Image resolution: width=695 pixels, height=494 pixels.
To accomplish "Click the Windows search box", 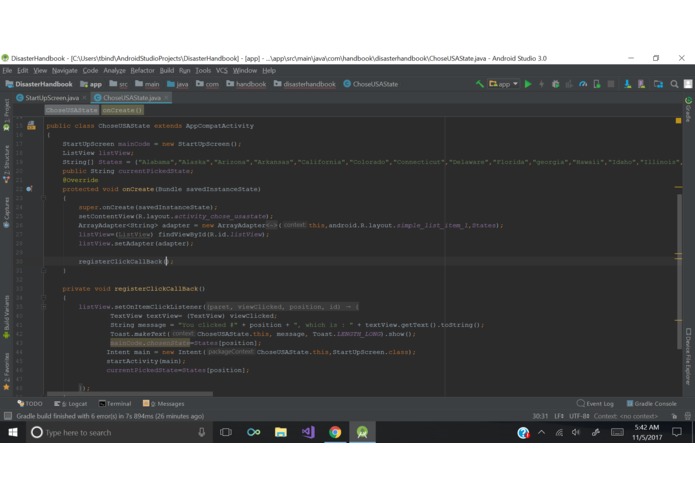I will tap(118, 432).
